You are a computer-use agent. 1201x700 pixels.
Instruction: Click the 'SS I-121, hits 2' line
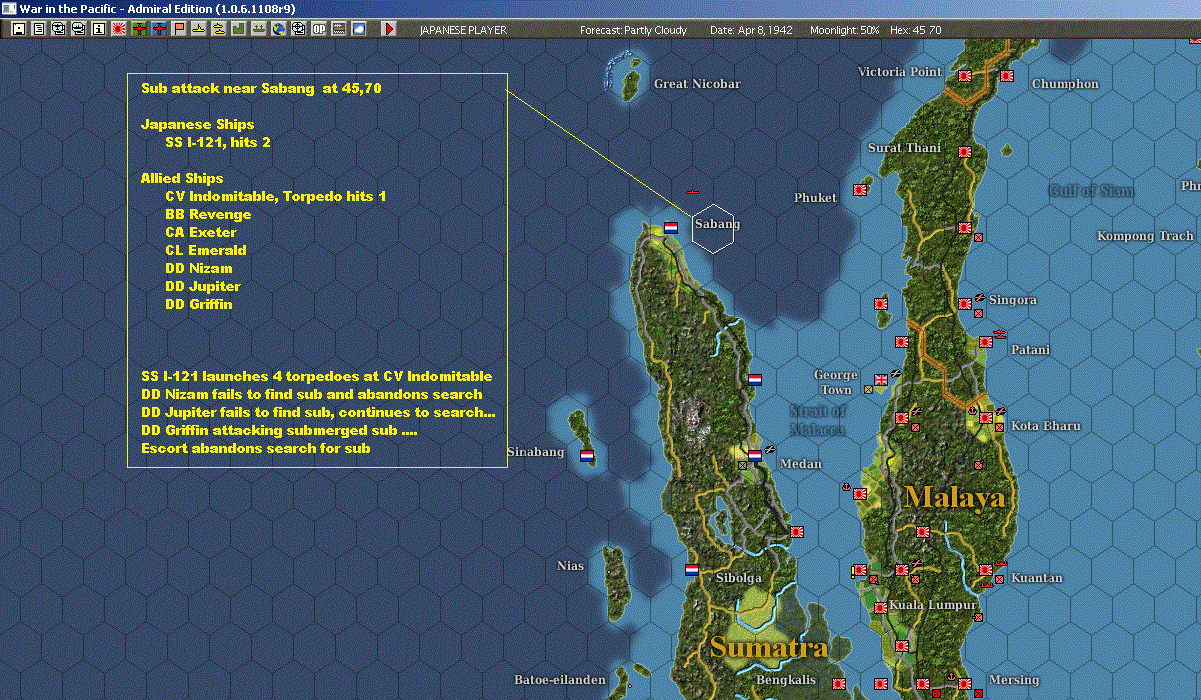click(x=218, y=143)
